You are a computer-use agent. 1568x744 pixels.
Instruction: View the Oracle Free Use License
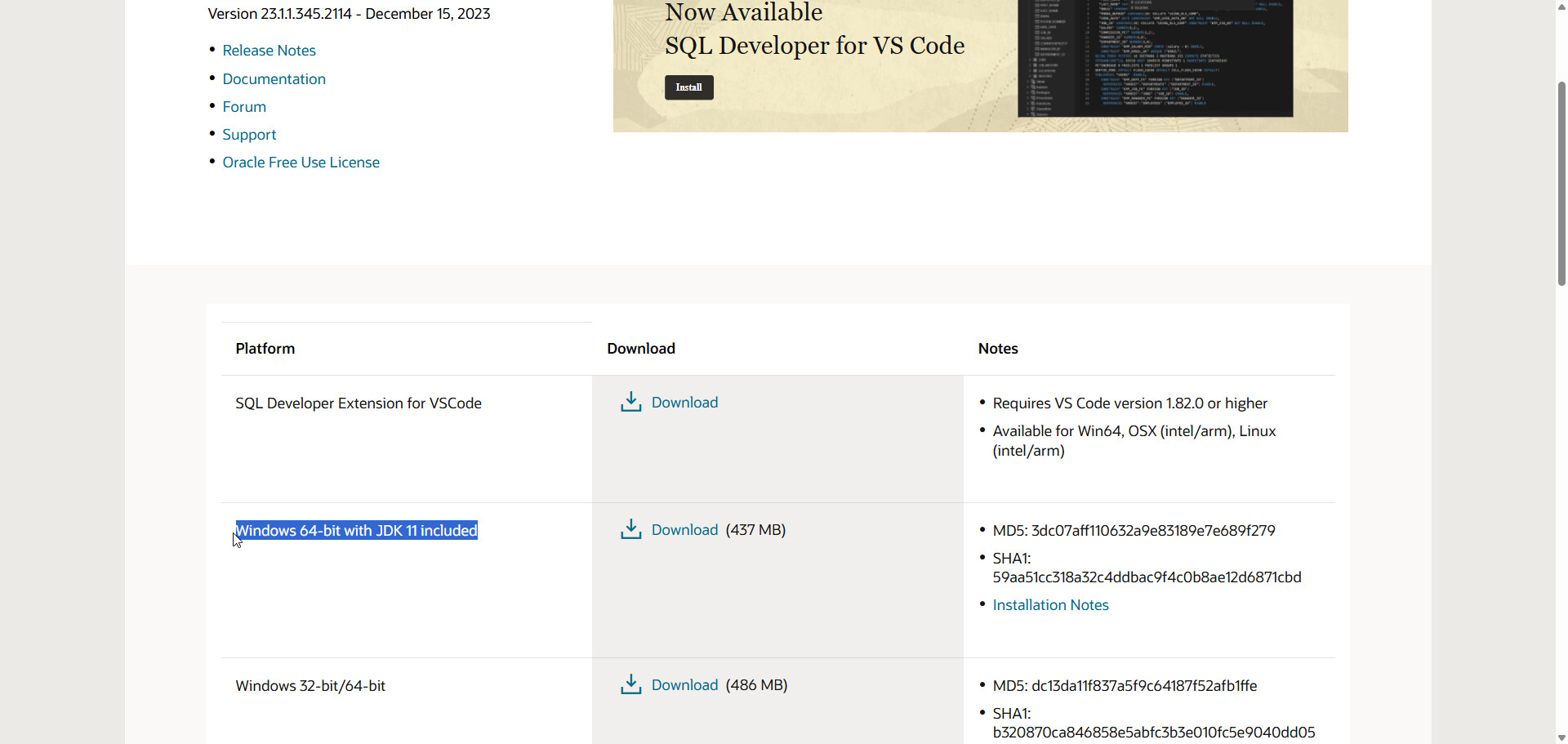[x=301, y=163]
